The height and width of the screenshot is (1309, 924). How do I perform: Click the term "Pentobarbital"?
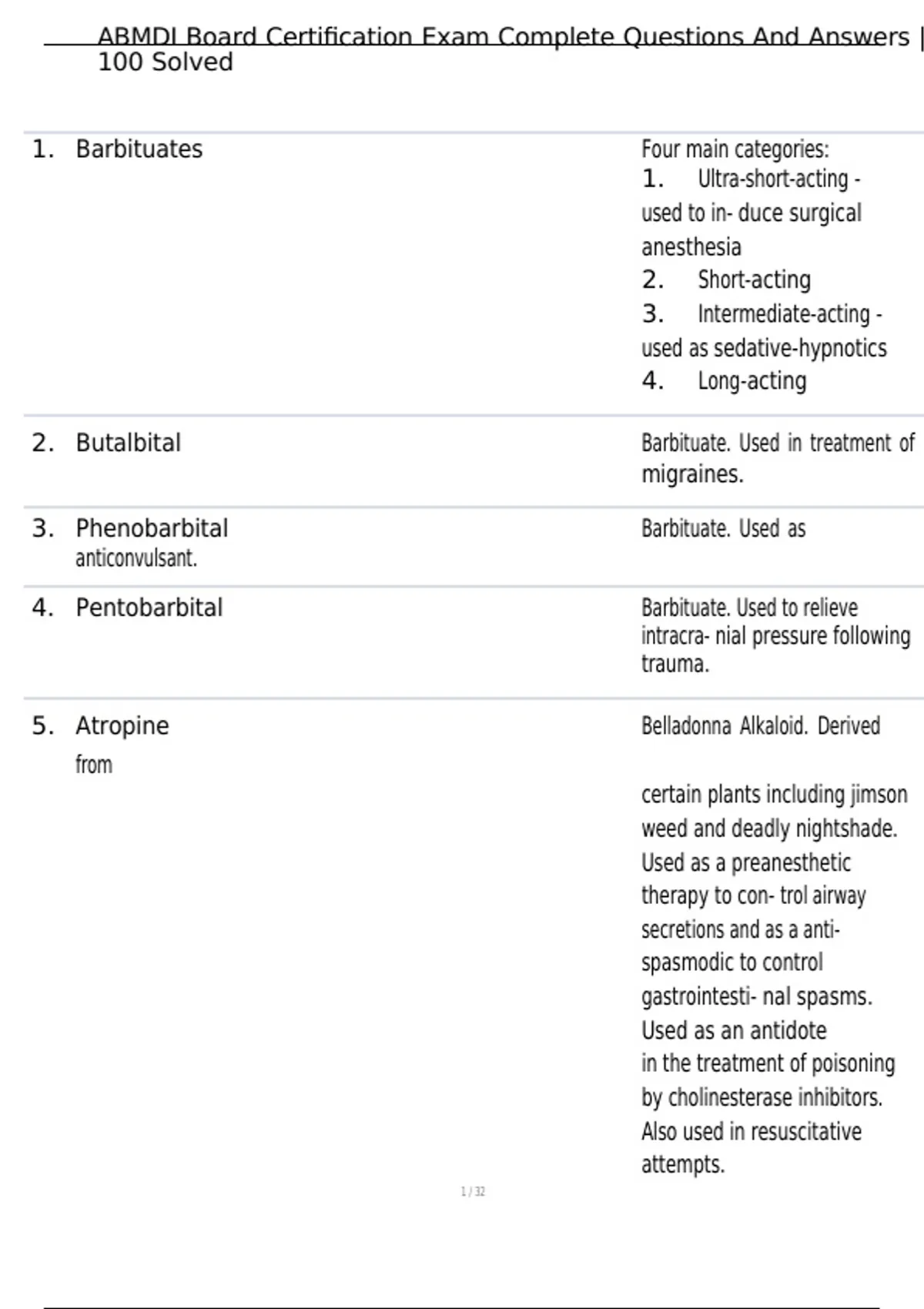coord(149,608)
